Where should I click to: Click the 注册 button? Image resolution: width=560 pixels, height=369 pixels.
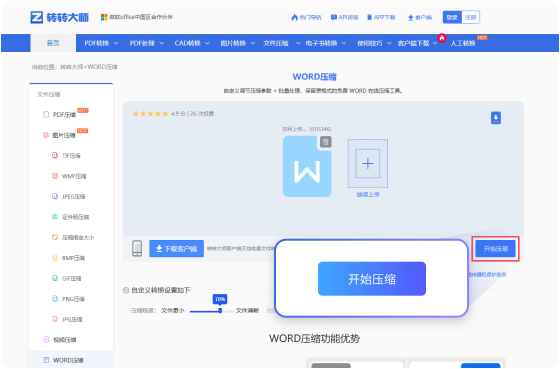coord(470,17)
